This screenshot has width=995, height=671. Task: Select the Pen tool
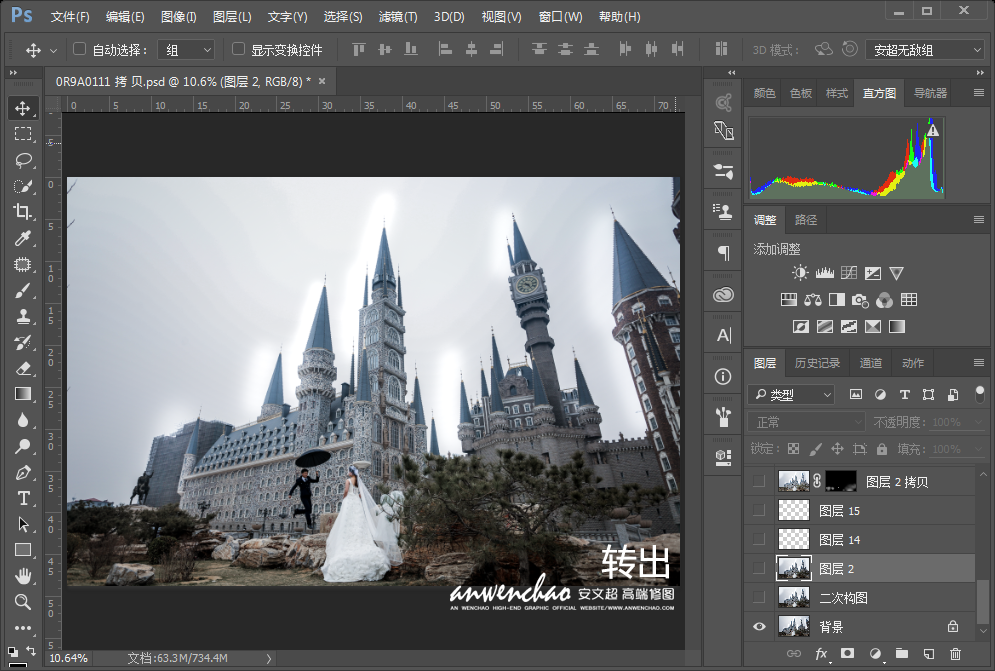(23, 472)
